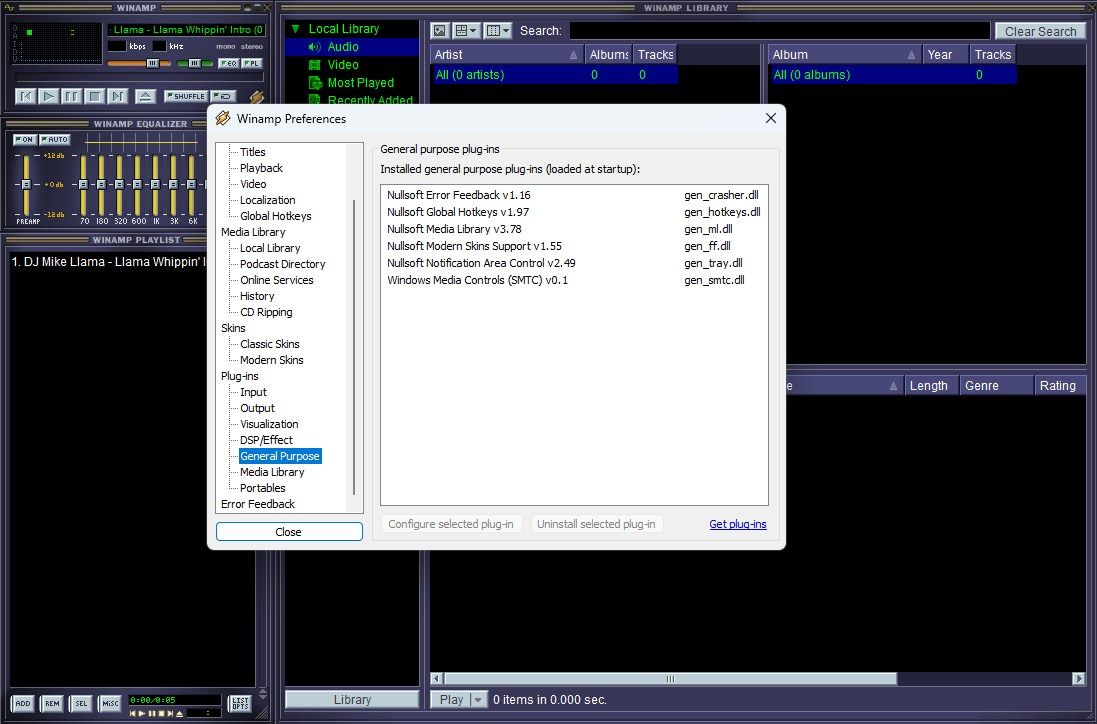Viewport: 1097px width, 724px height.
Task: Select Audio in the library tree
Action: [343, 47]
